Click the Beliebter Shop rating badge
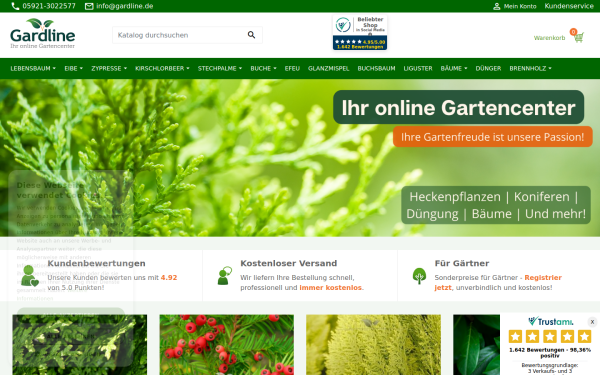The height and width of the screenshot is (375, 600). [360, 33]
